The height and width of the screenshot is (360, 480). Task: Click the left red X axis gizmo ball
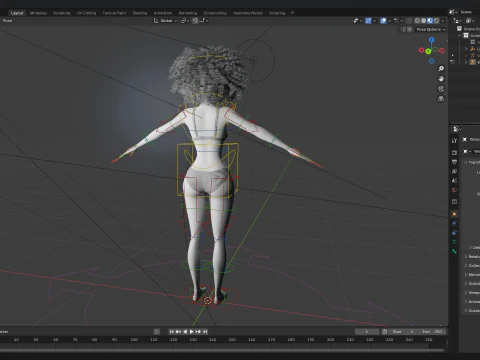421,50
